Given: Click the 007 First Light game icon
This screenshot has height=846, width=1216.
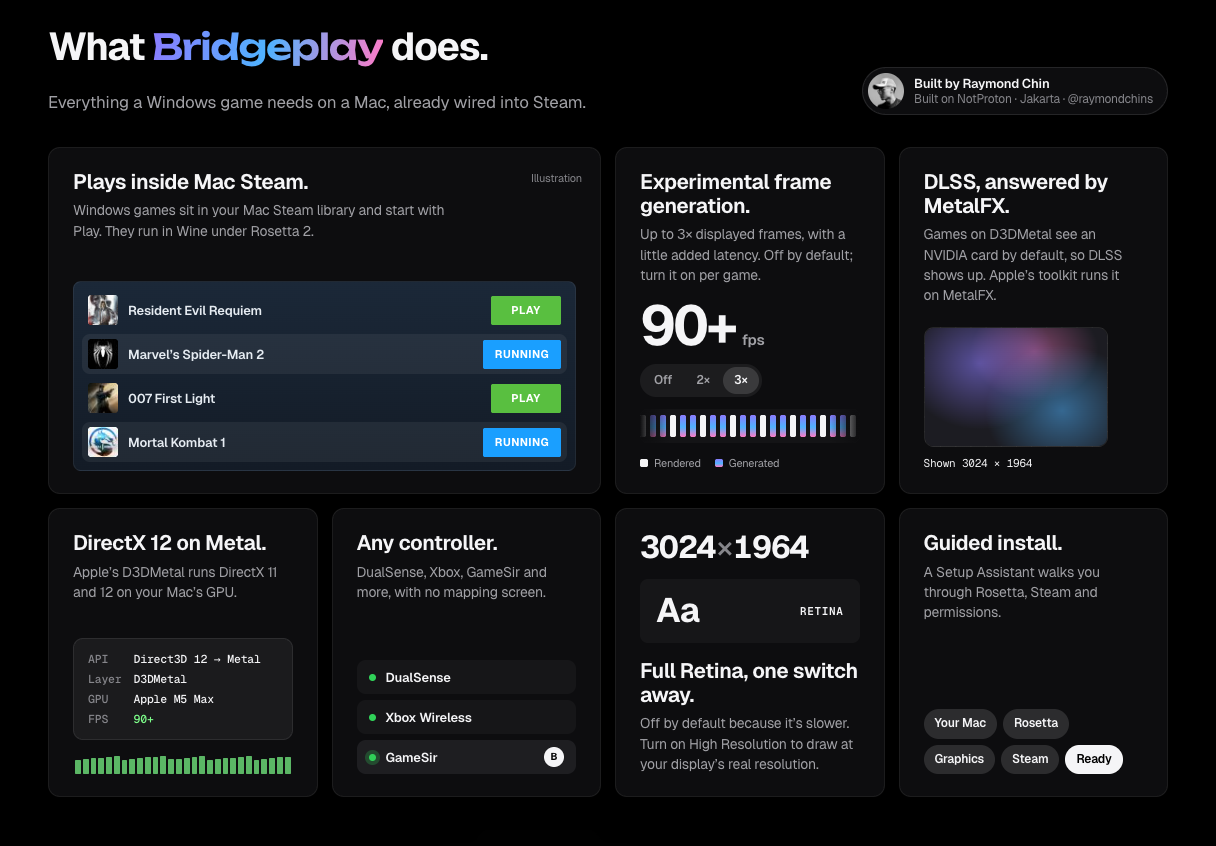Looking at the screenshot, I should tap(103, 398).
